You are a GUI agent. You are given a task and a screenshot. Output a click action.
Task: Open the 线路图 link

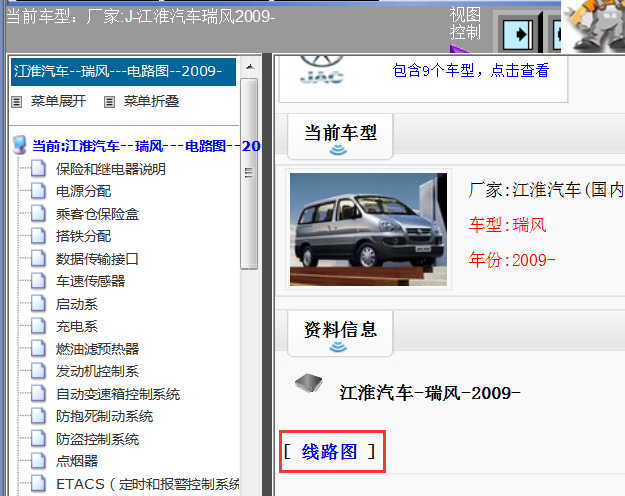coord(329,452)
